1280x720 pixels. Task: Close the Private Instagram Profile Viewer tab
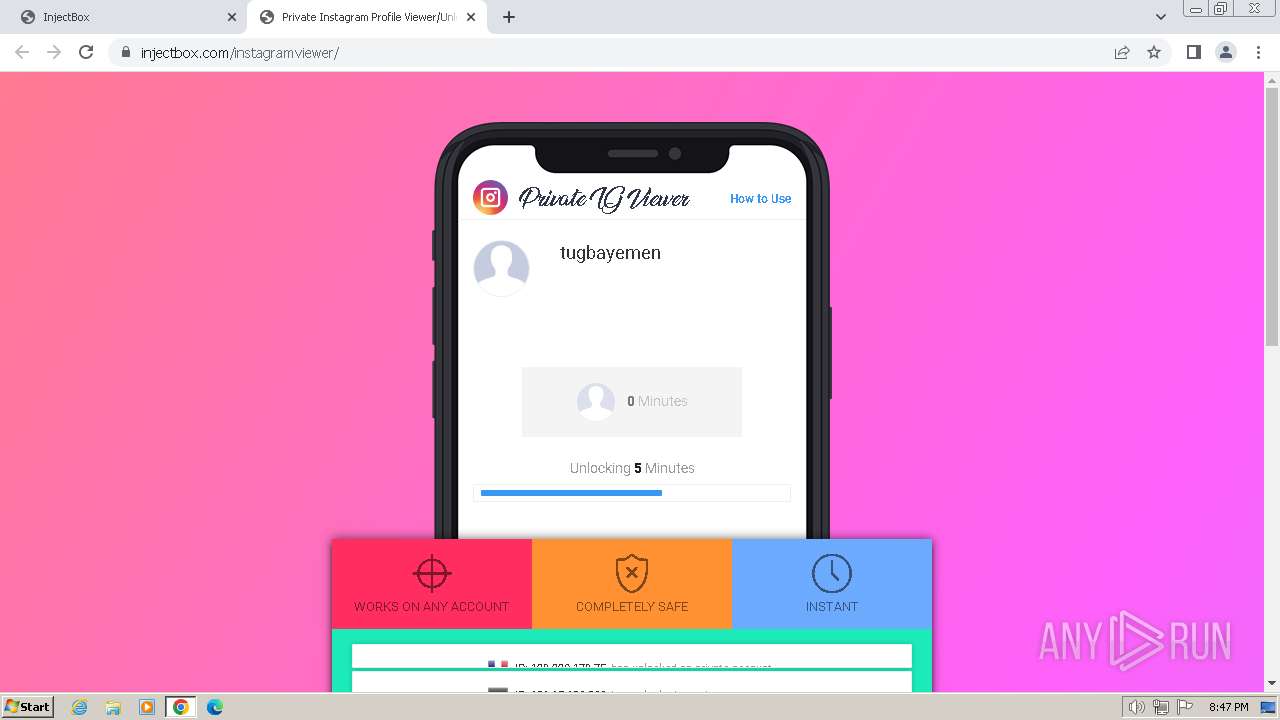pyautogui.click(x=470, y=17)
